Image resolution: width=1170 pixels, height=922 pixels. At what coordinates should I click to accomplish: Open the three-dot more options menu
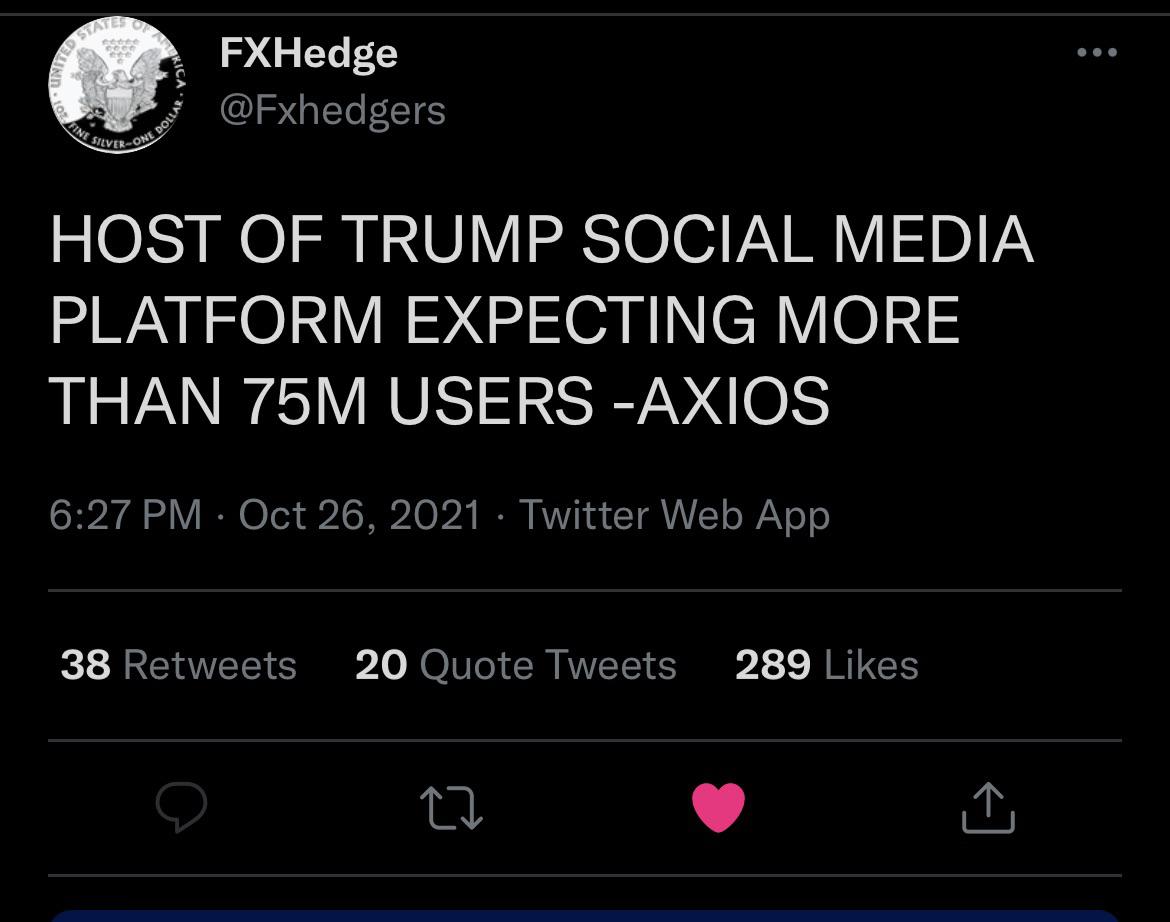1097,52
